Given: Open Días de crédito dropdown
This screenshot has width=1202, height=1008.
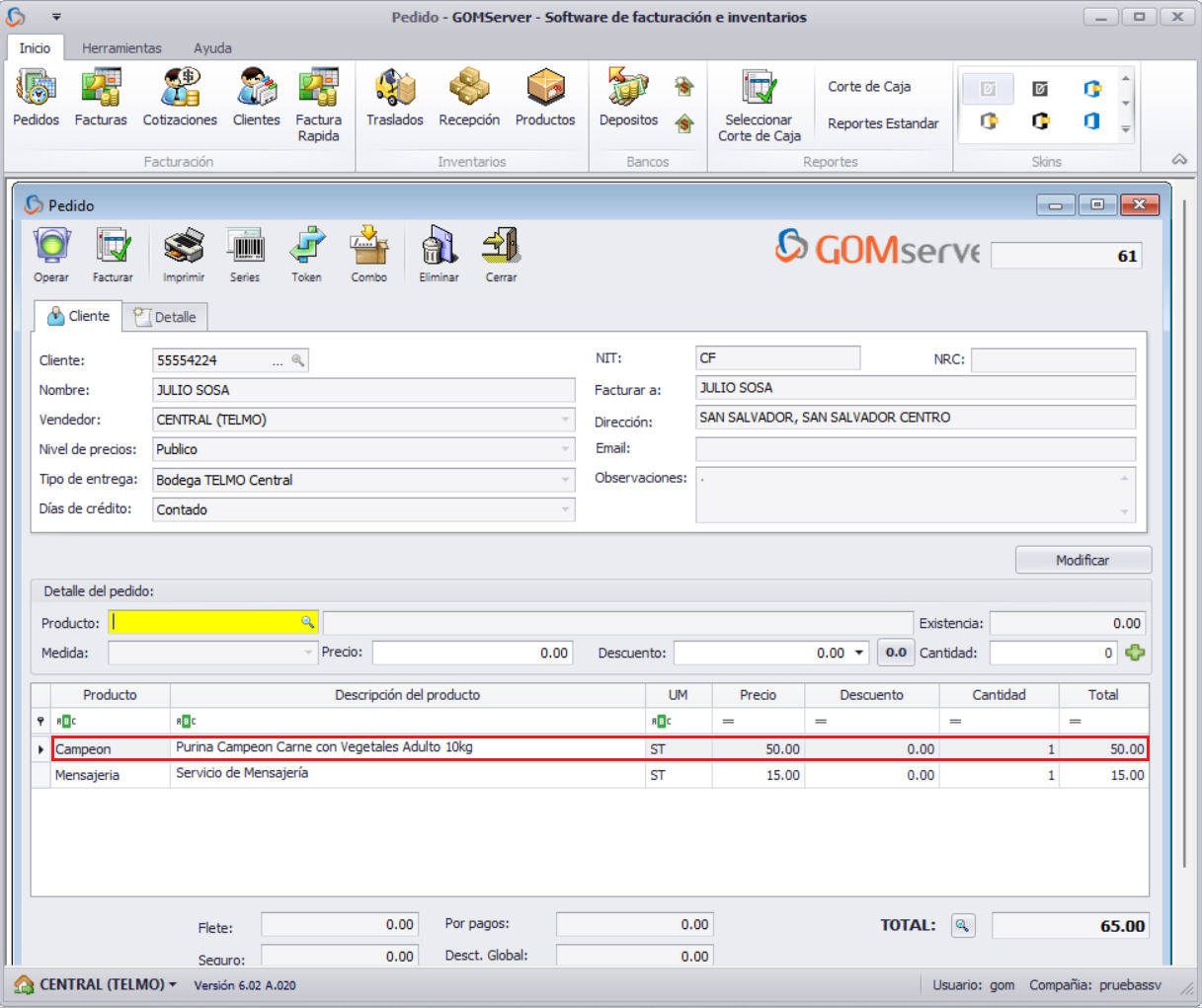Looking at the screenshot, I should 565,509.
